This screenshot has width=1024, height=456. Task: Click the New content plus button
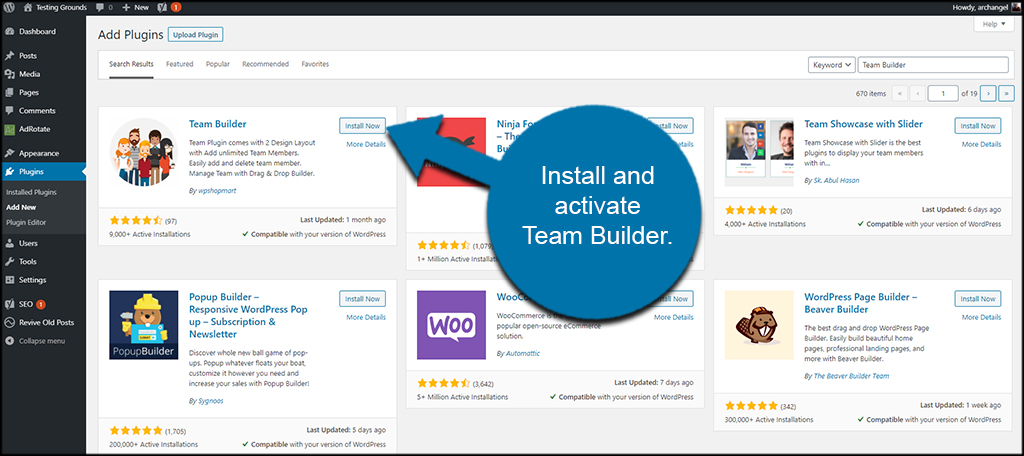[x=135, y=7]
